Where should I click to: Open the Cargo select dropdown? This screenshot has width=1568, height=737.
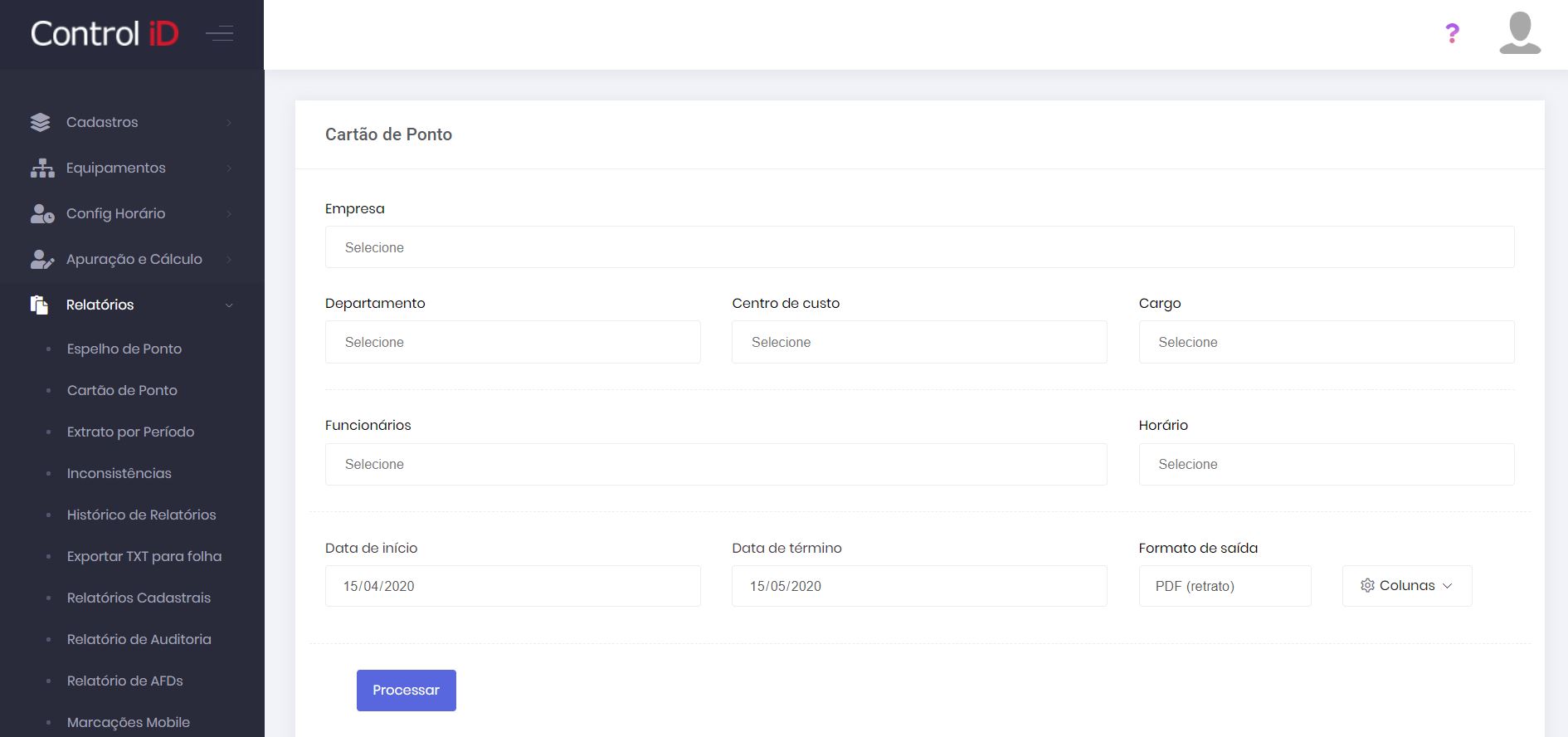point(1327,342)
